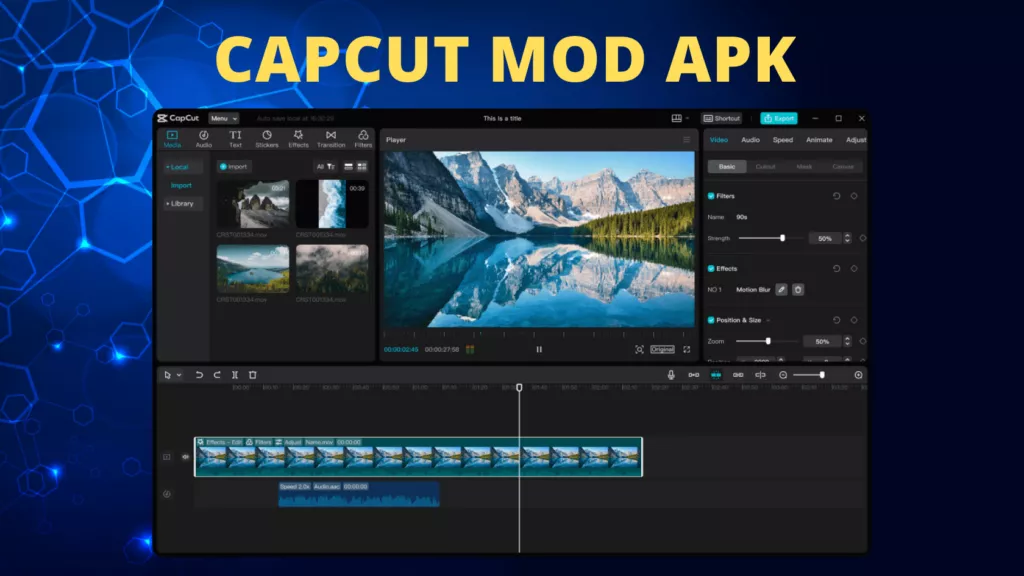
Task: Increase Strength value with stepper
Action: point(847,236)
